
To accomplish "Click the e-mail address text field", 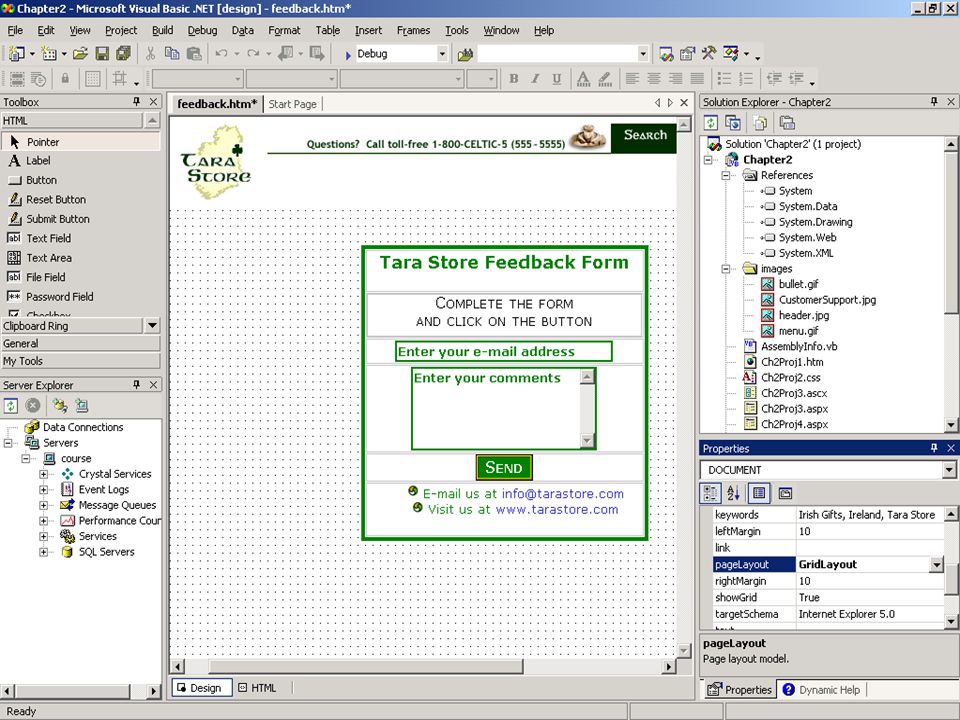I will [503, 351].
